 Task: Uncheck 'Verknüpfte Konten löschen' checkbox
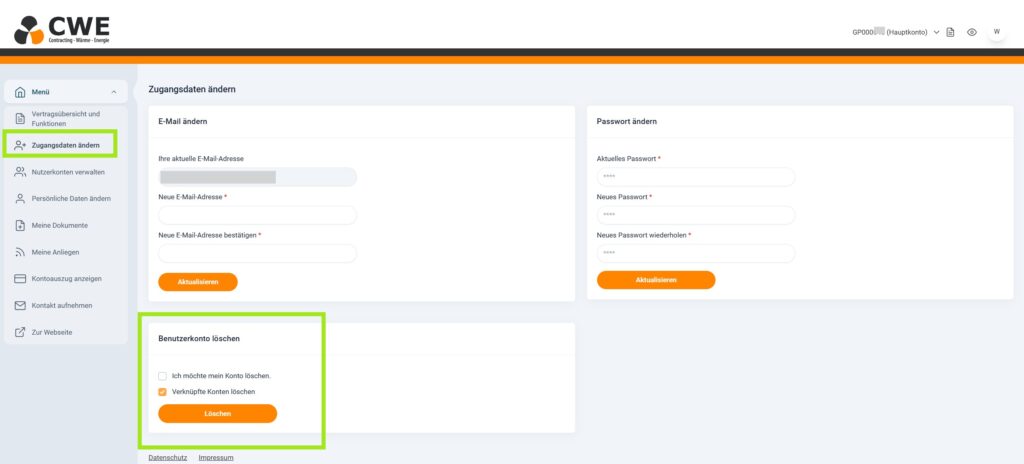162,392
